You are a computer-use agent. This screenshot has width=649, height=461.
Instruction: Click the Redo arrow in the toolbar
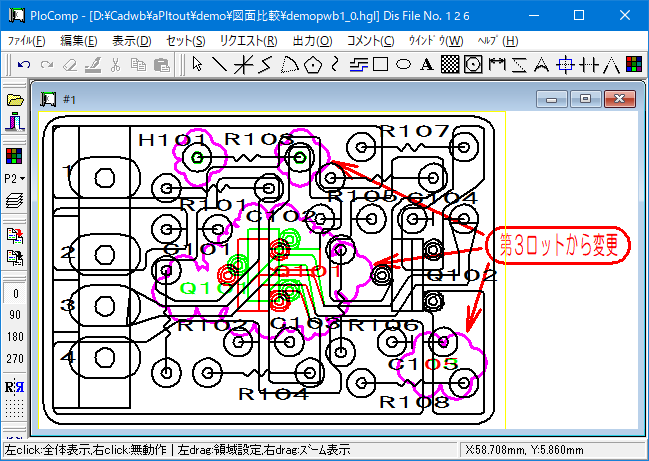pos(47,65)
